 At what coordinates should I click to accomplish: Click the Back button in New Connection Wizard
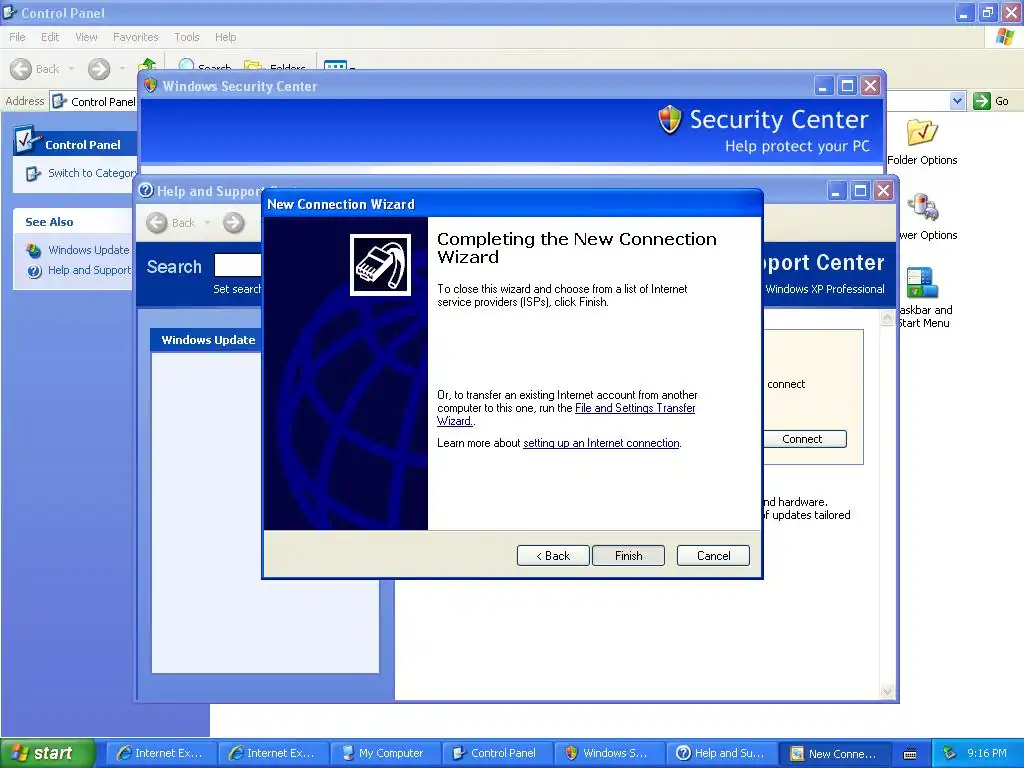pos(553,556)
